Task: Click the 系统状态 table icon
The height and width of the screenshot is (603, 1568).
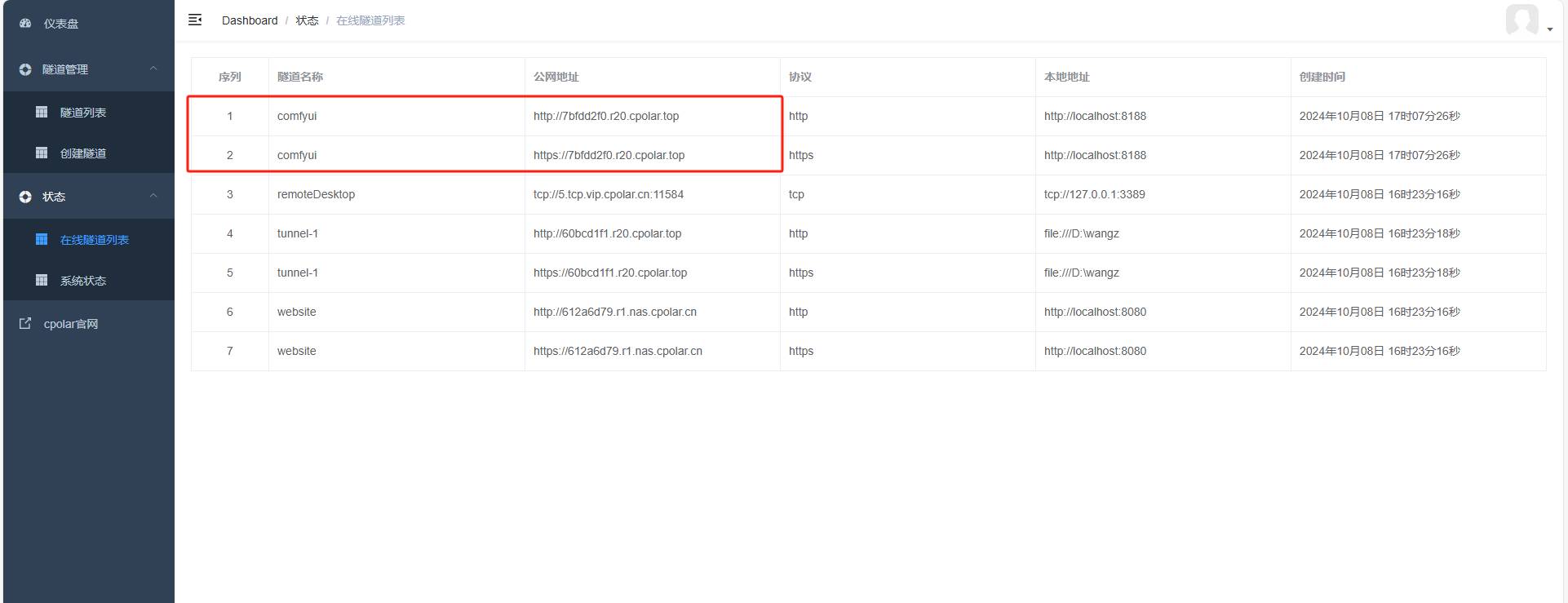Action: pyautogui.click(x=42, y=280)
